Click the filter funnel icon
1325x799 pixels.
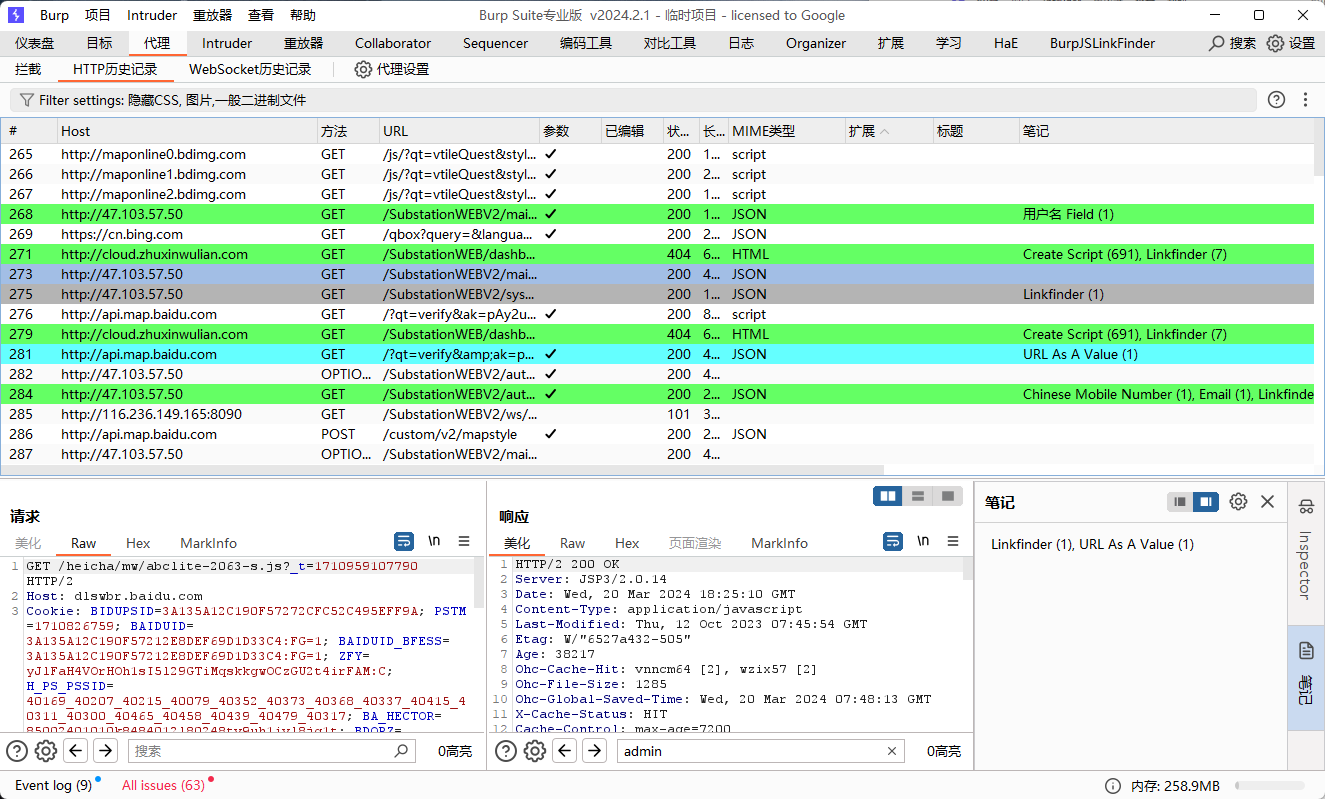27,100
